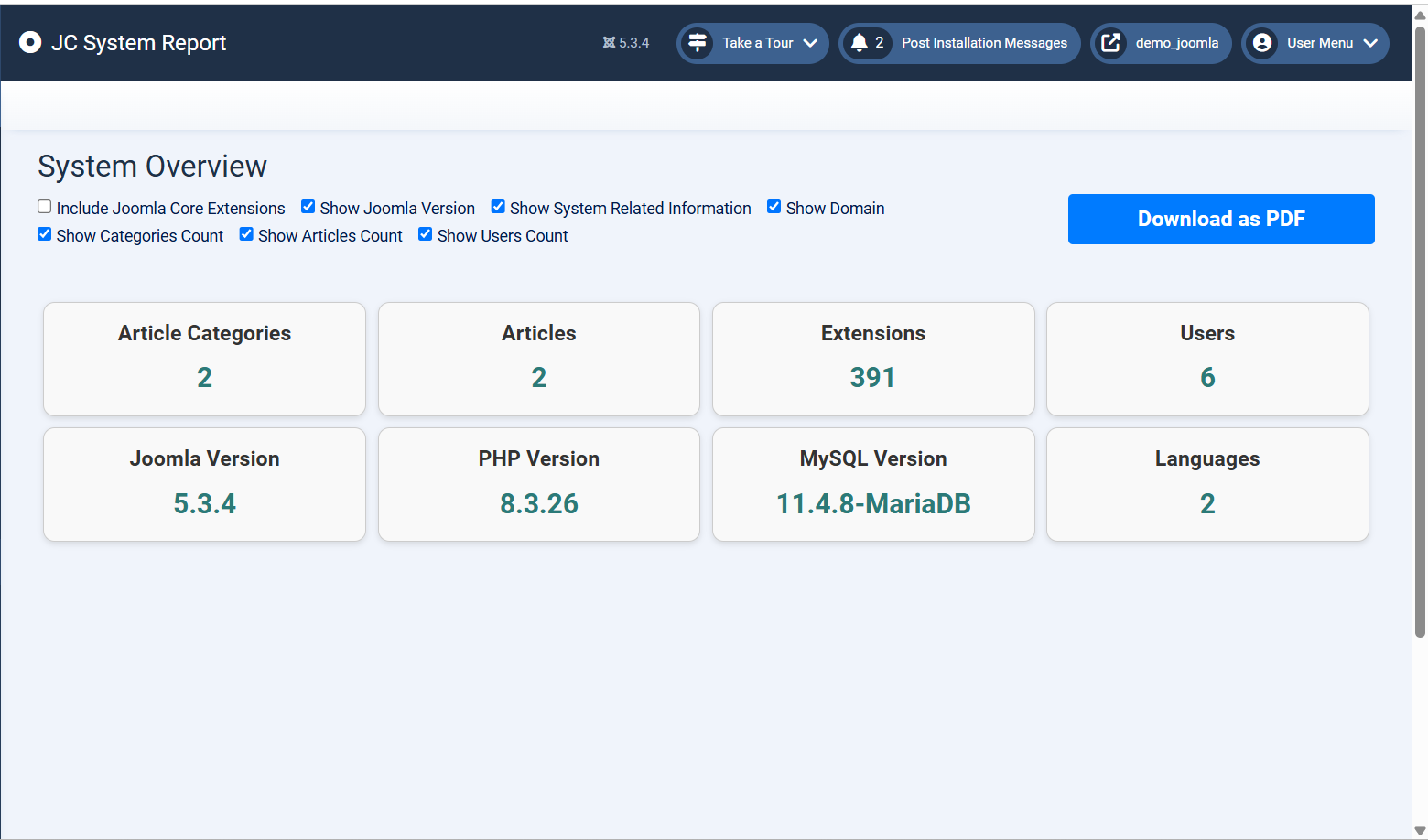Open the User Menu dropdown arrow
1428x840 pixels.
click(x=1370, y=43)
